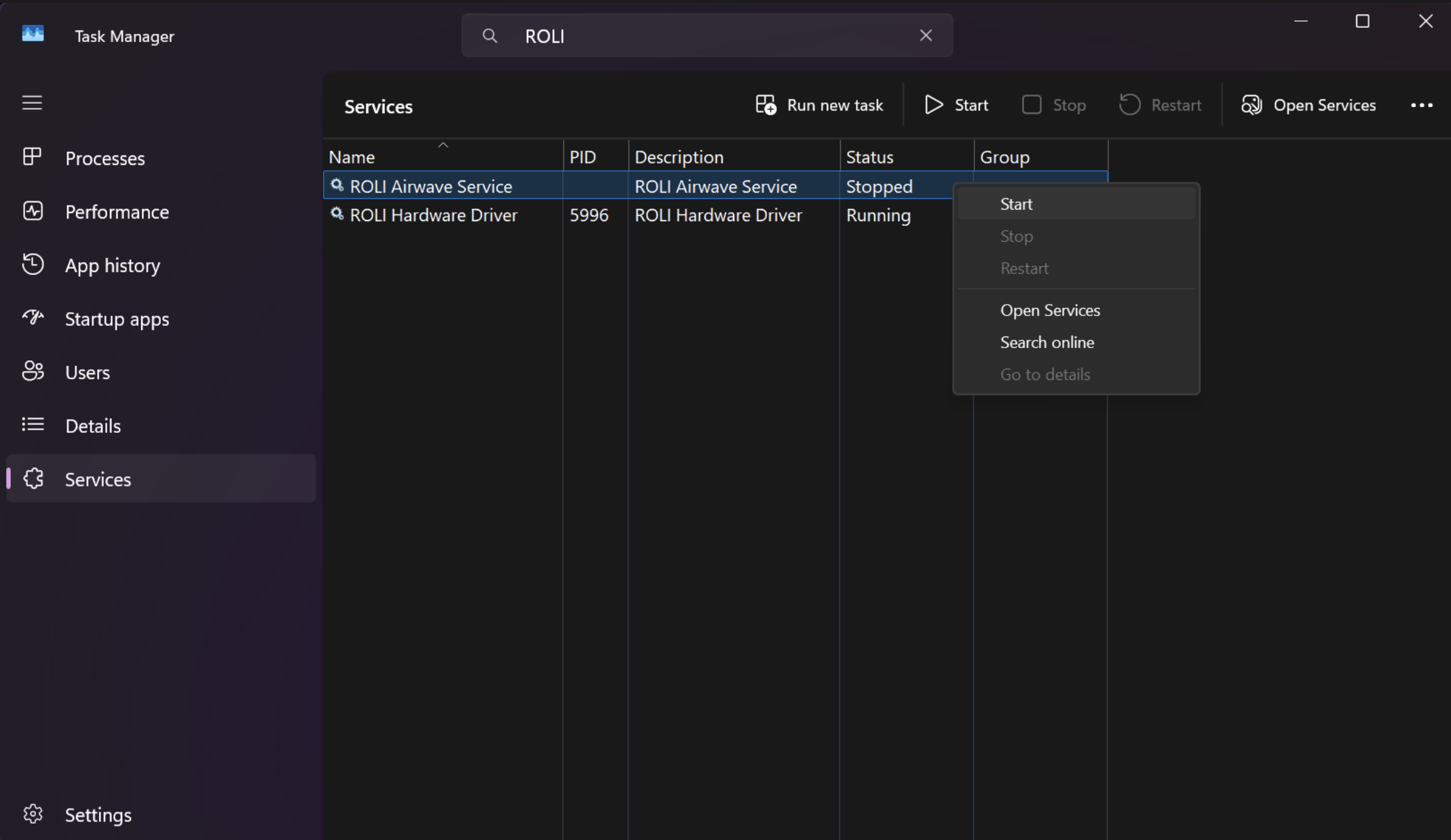Click inside the ROLI search field
Screen dimensions: 1451x840
(706, 36)
